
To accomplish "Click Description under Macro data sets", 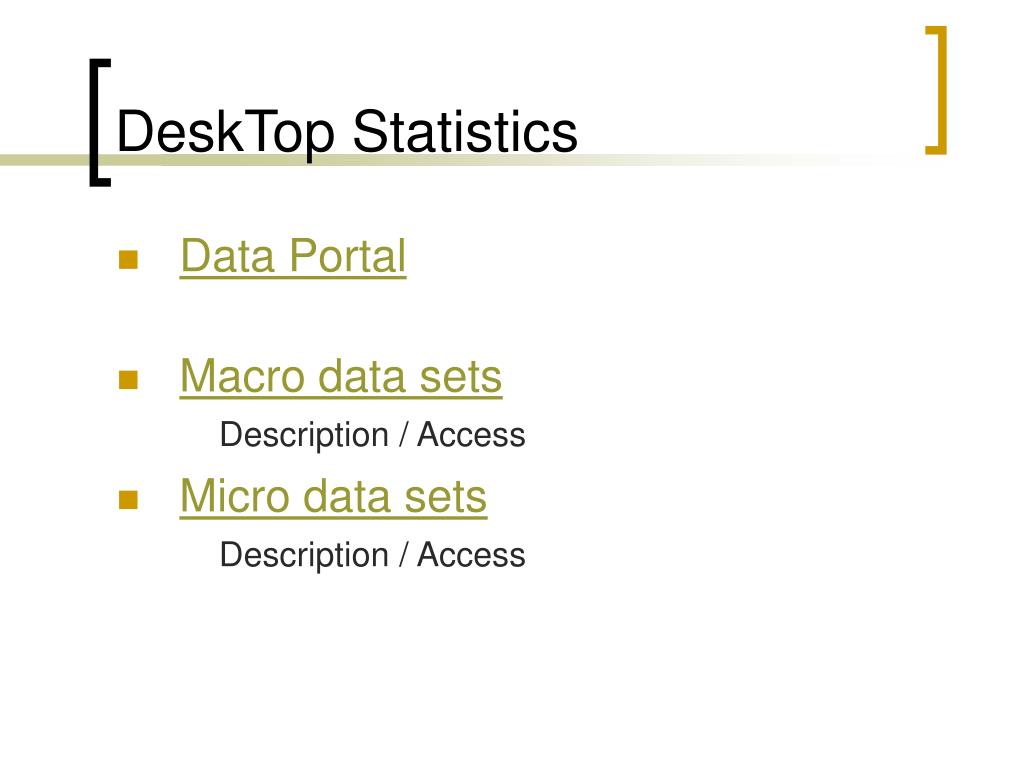I will point(304,436).
